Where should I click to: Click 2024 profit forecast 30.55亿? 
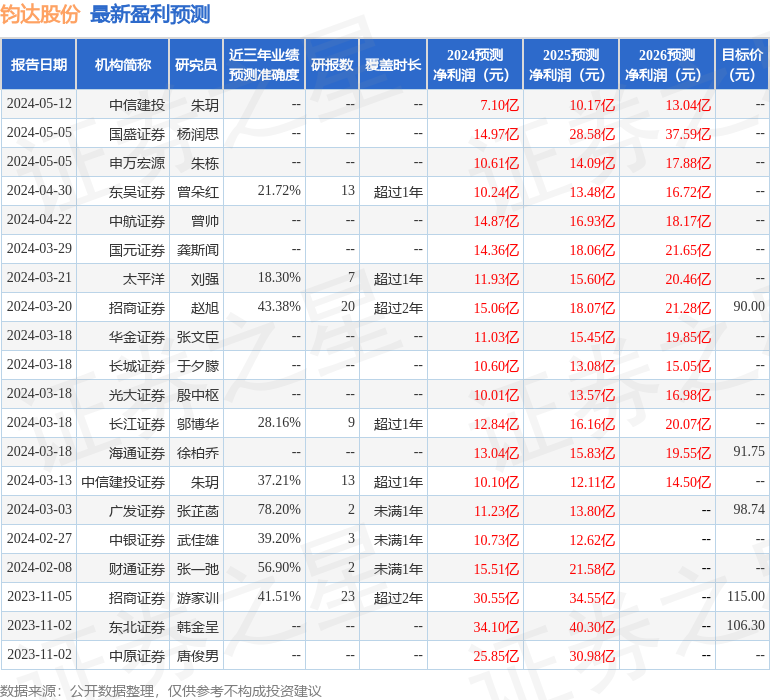click(496, 598)
